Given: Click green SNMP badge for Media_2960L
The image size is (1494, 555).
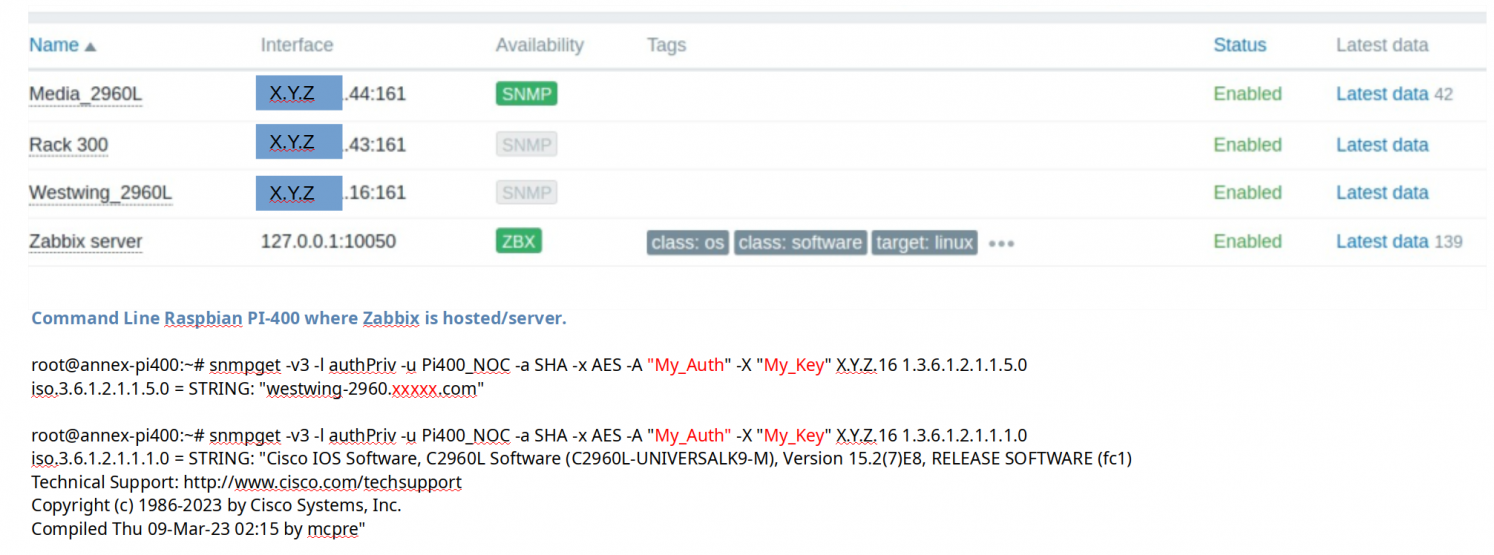Looking at the screenshot, I should coord(526,94).
